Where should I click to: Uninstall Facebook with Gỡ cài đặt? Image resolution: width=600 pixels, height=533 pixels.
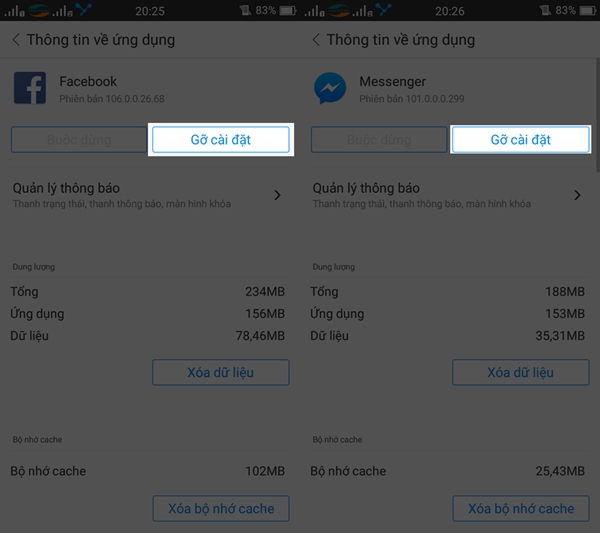[221, 140]
